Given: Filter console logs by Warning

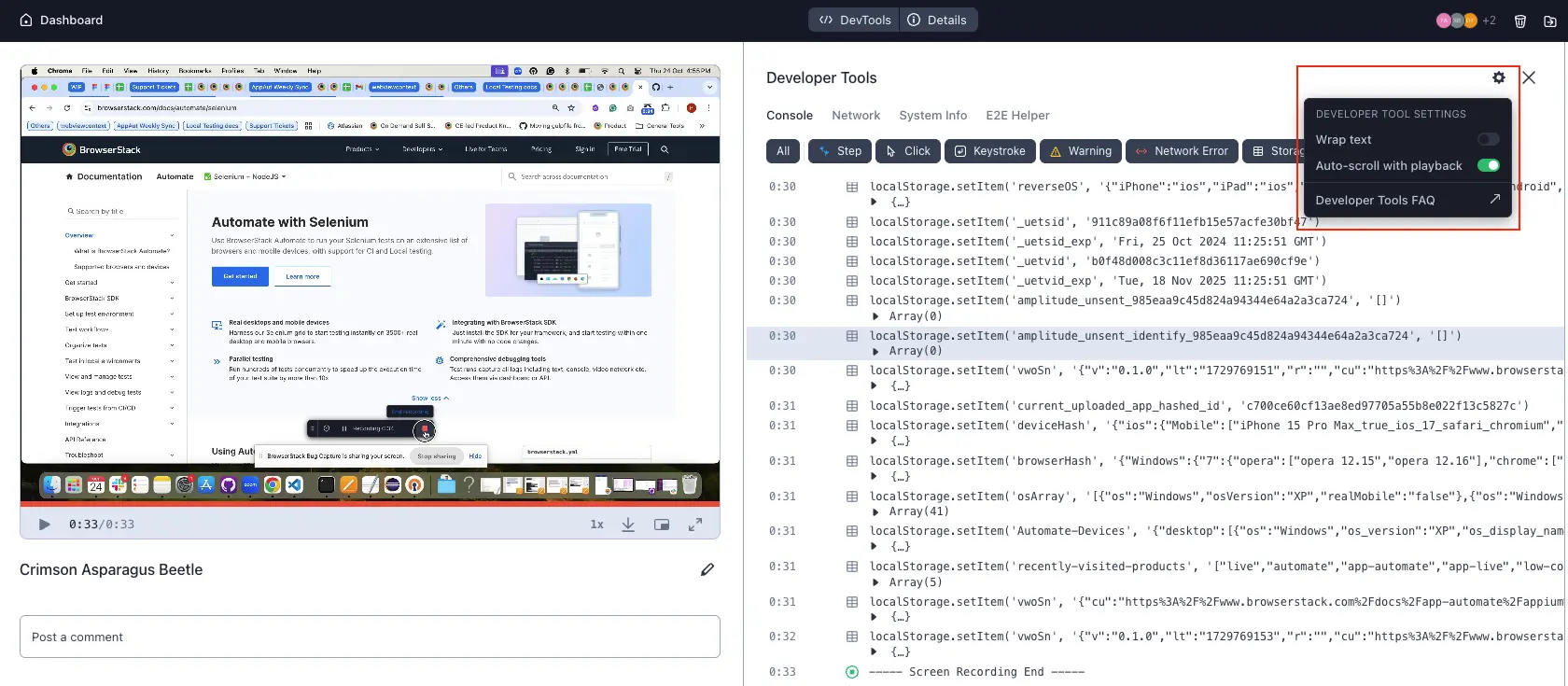Looking at the screenshot, I should tap(1080, 151).
